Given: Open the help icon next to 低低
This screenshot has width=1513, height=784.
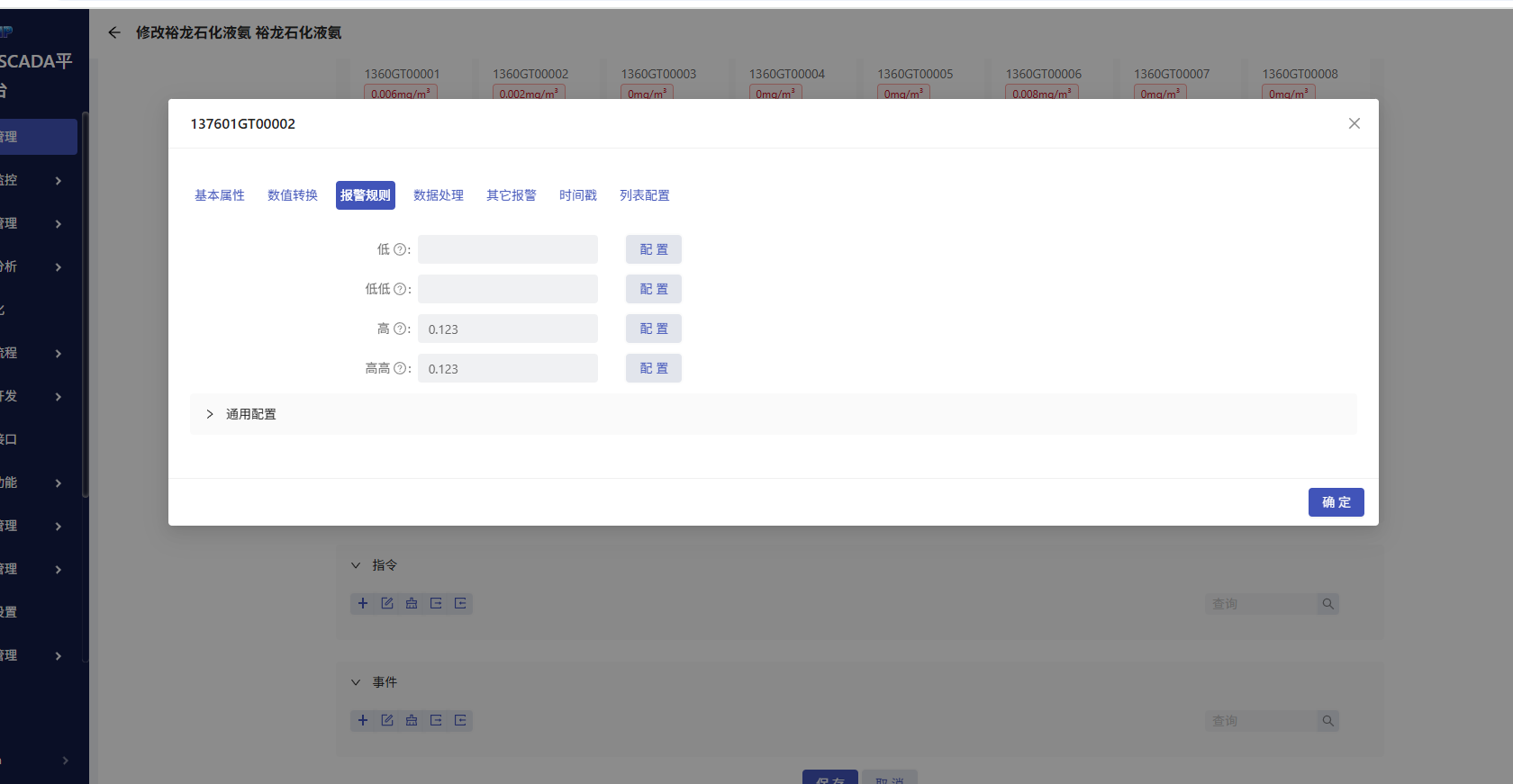Looking at the screenshot, I should point(401,289).
